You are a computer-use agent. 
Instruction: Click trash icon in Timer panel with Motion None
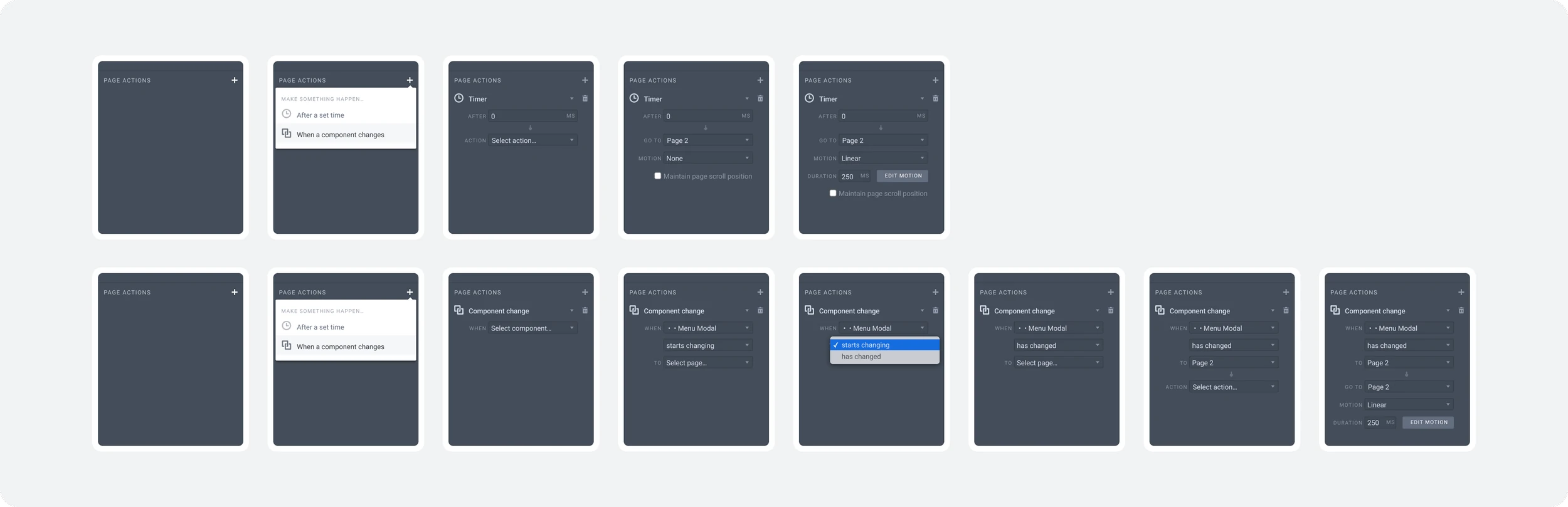[760, 98]
